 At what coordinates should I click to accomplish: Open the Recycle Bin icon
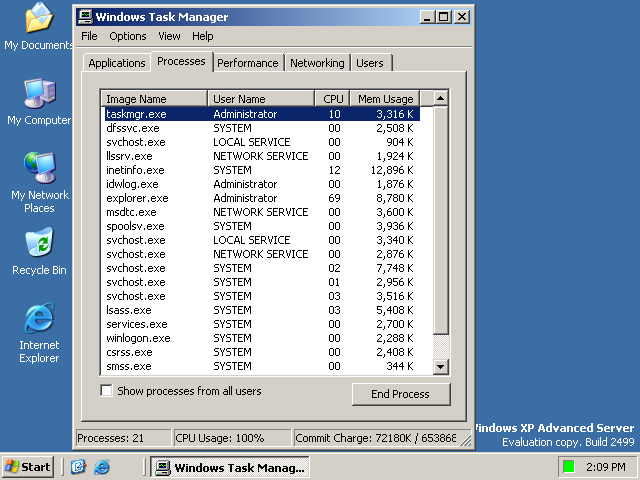point(39,245)
